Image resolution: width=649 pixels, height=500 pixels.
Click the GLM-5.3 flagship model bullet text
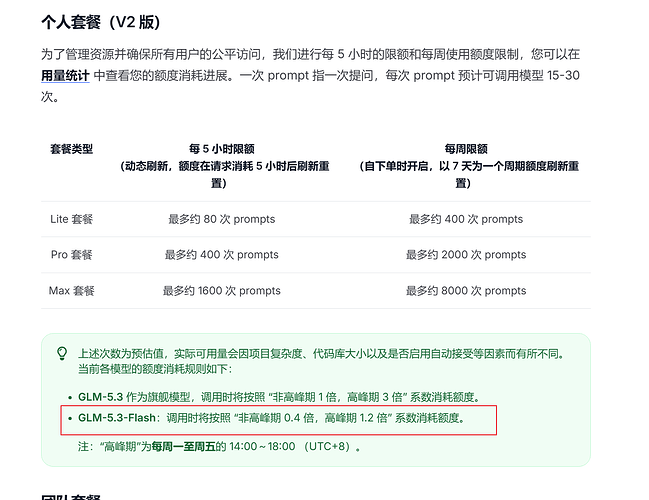point(279,397)
